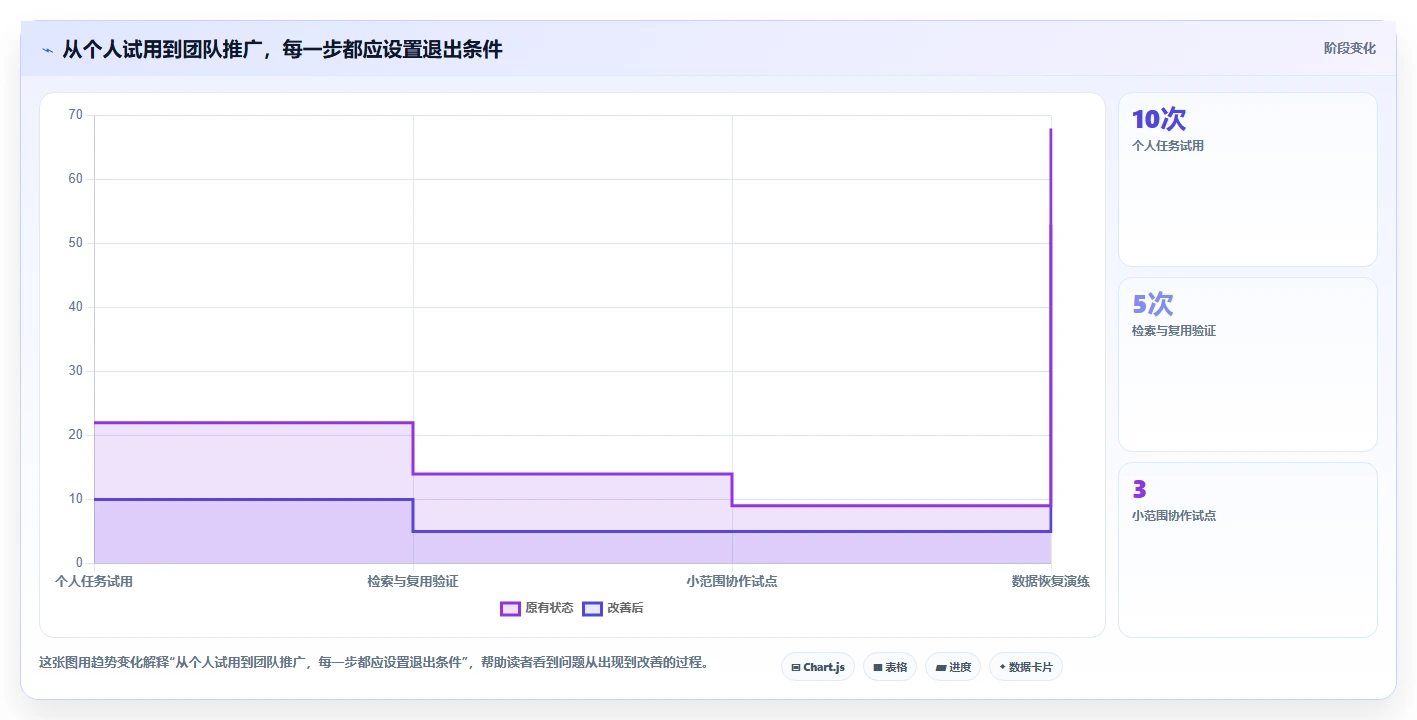Select the 5次 检索与复用验证 card
The image size is (1417, 720).
point(1248,365)
